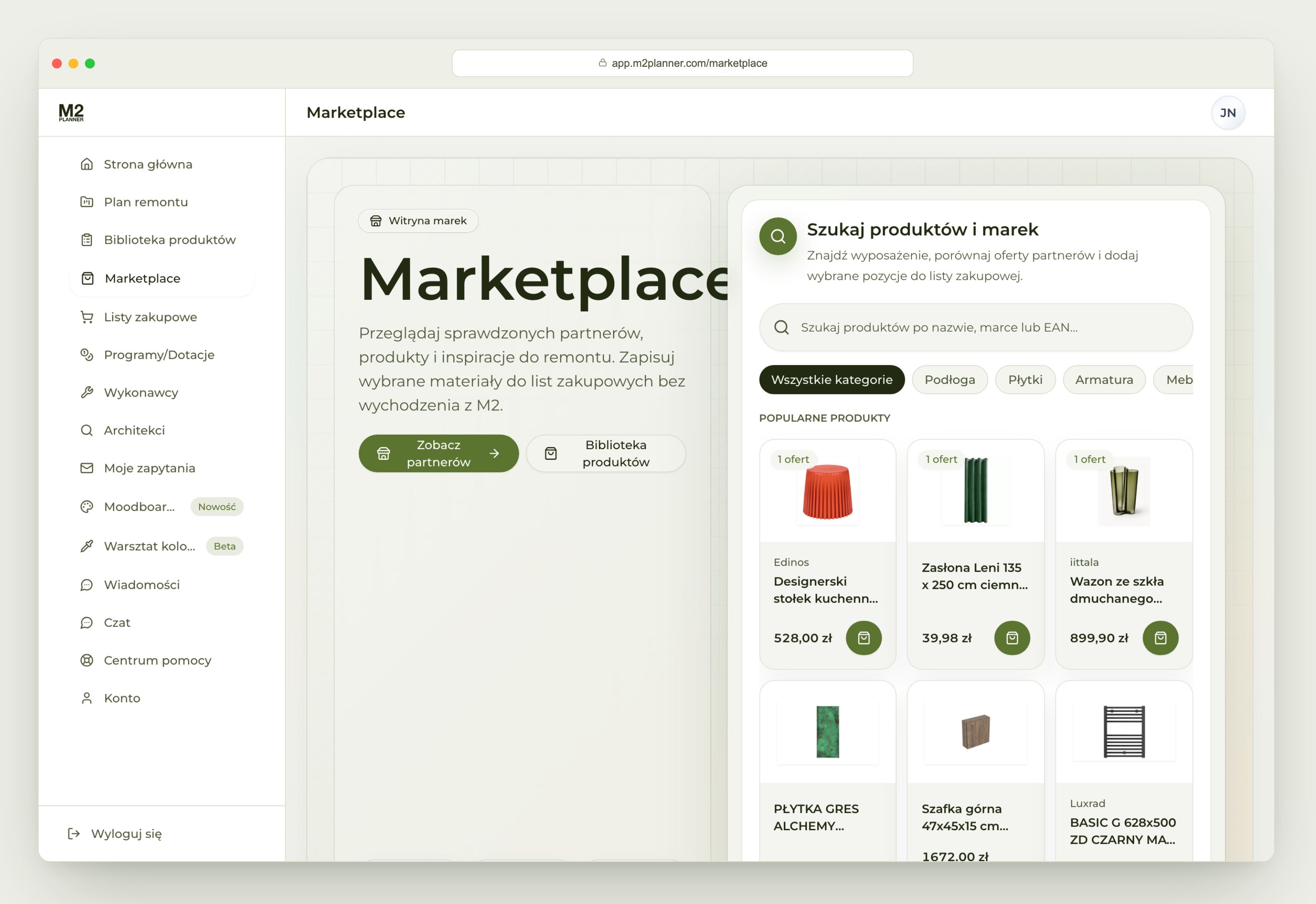Open the JN user avatar
Viewport: 1316px width, 904px height.
(1228, 113)
